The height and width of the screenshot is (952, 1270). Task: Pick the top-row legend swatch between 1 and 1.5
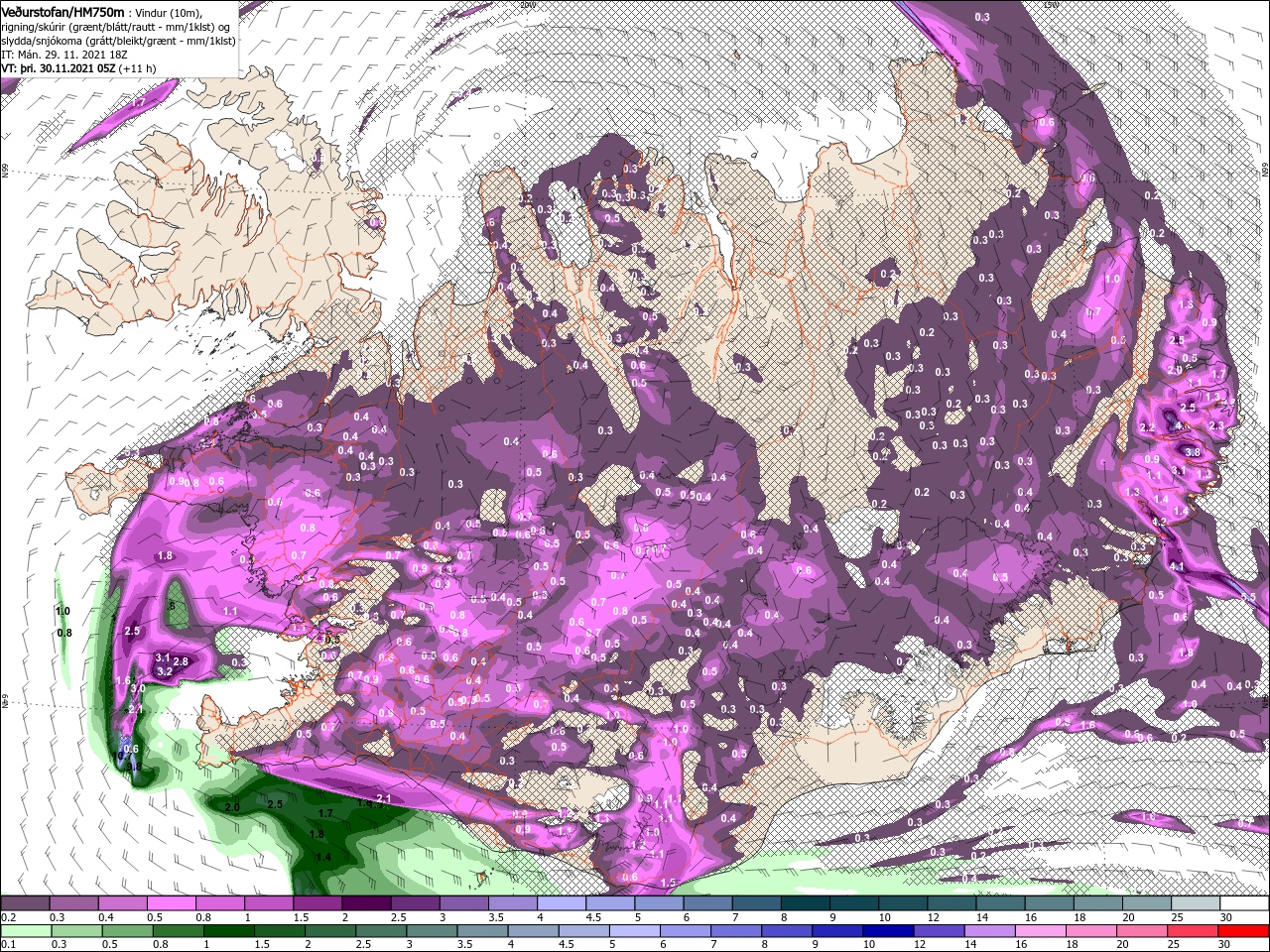pyautogui.click(x=270, y=903)
